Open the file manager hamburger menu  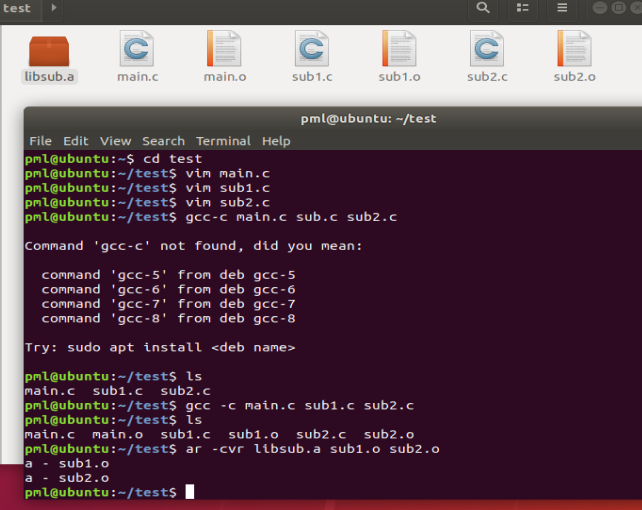pos(562,8)
